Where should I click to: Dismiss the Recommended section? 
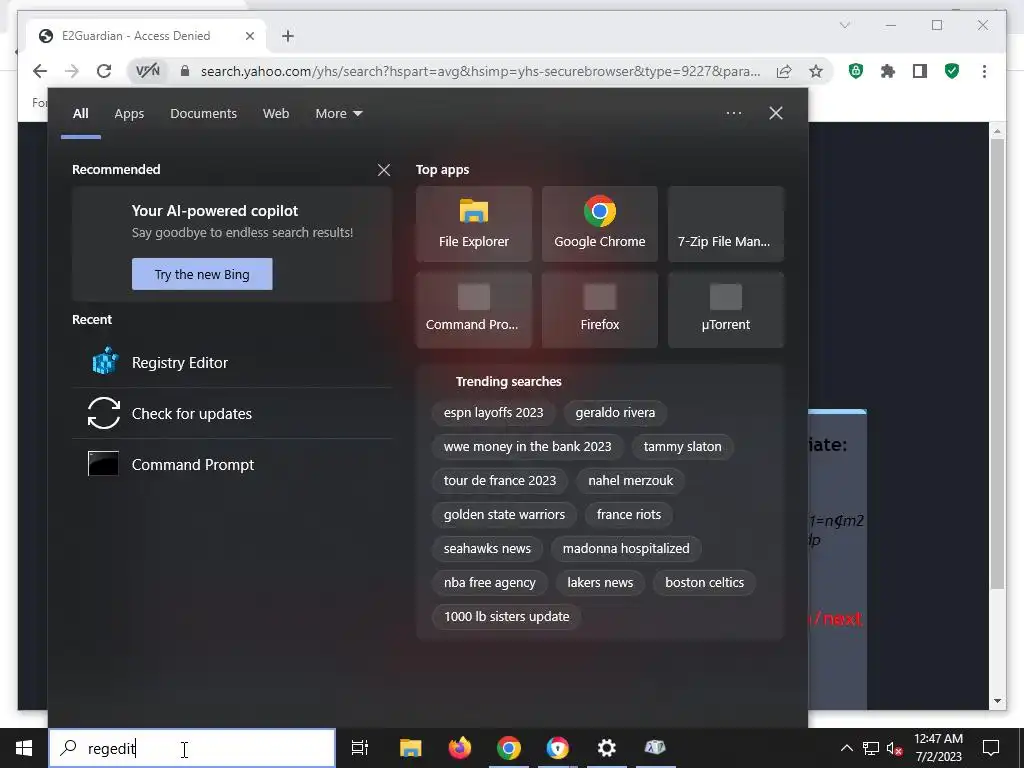click(384, 170)
